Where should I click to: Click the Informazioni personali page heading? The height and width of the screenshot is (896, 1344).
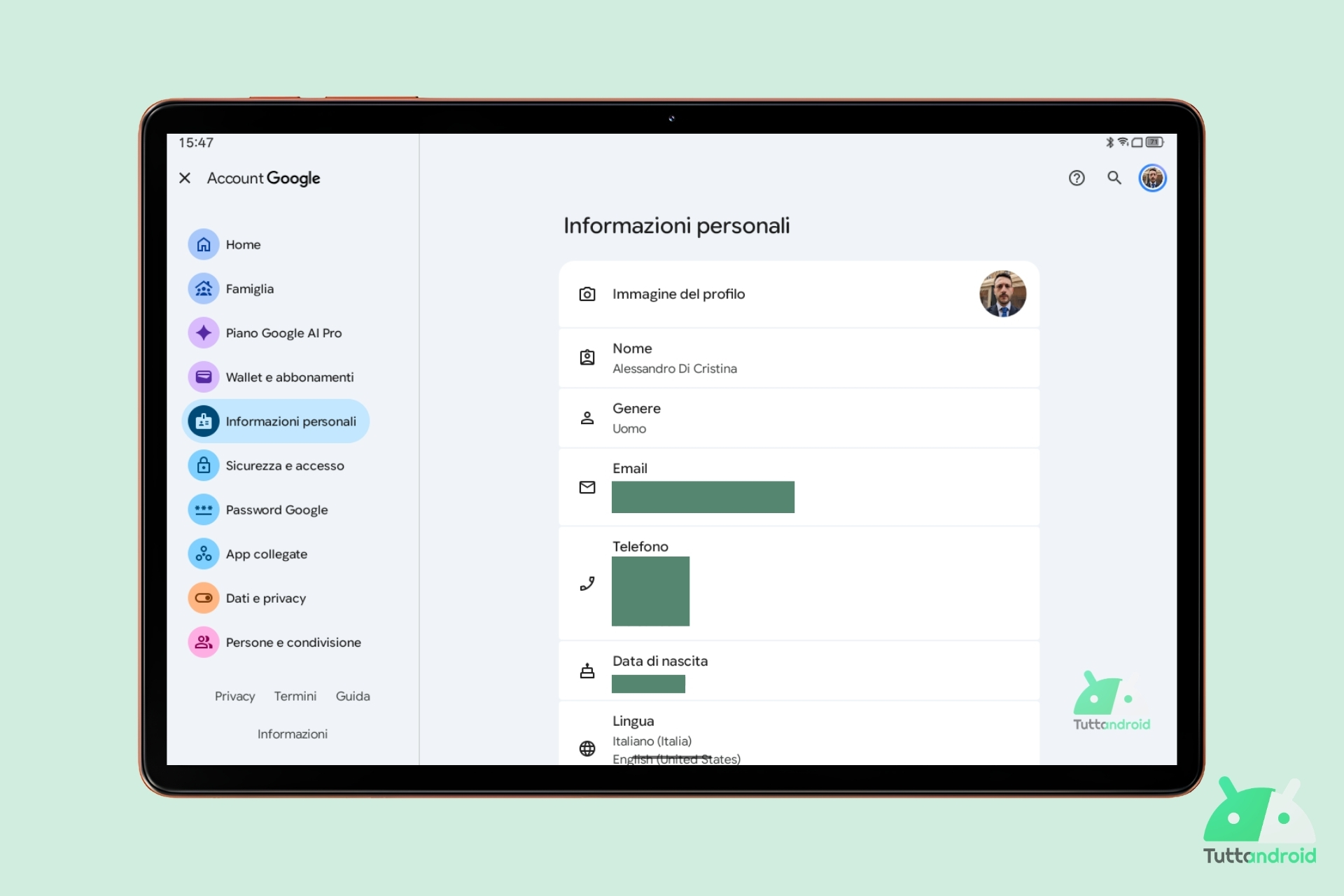point(676,225)
